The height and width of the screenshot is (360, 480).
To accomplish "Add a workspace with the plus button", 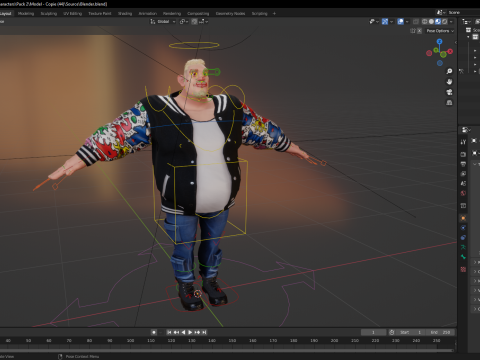I will pyautogui.click(x=274, y=13).
